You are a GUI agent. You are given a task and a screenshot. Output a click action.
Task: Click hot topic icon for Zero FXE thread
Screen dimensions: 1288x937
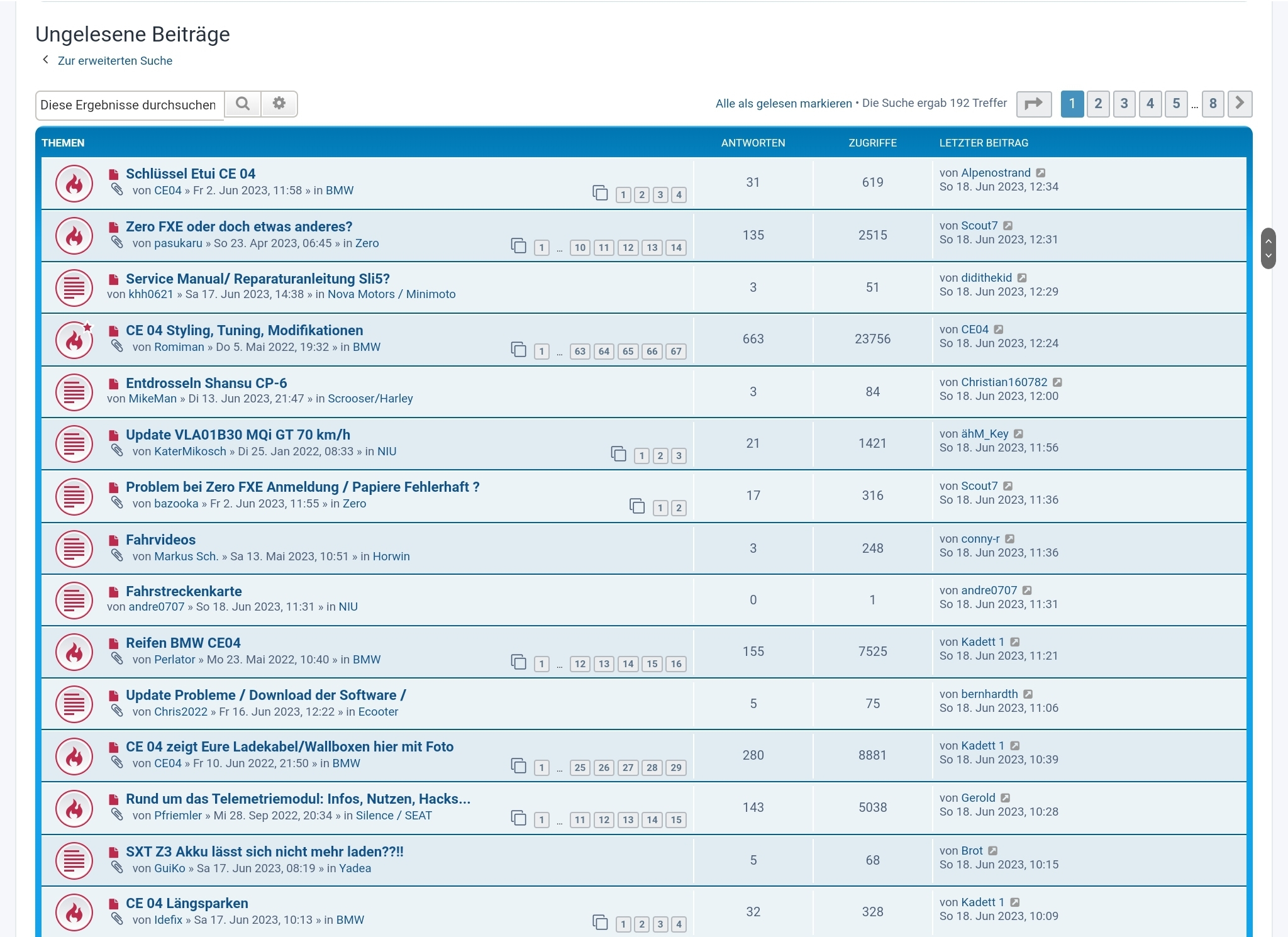[x=74, y=236]
